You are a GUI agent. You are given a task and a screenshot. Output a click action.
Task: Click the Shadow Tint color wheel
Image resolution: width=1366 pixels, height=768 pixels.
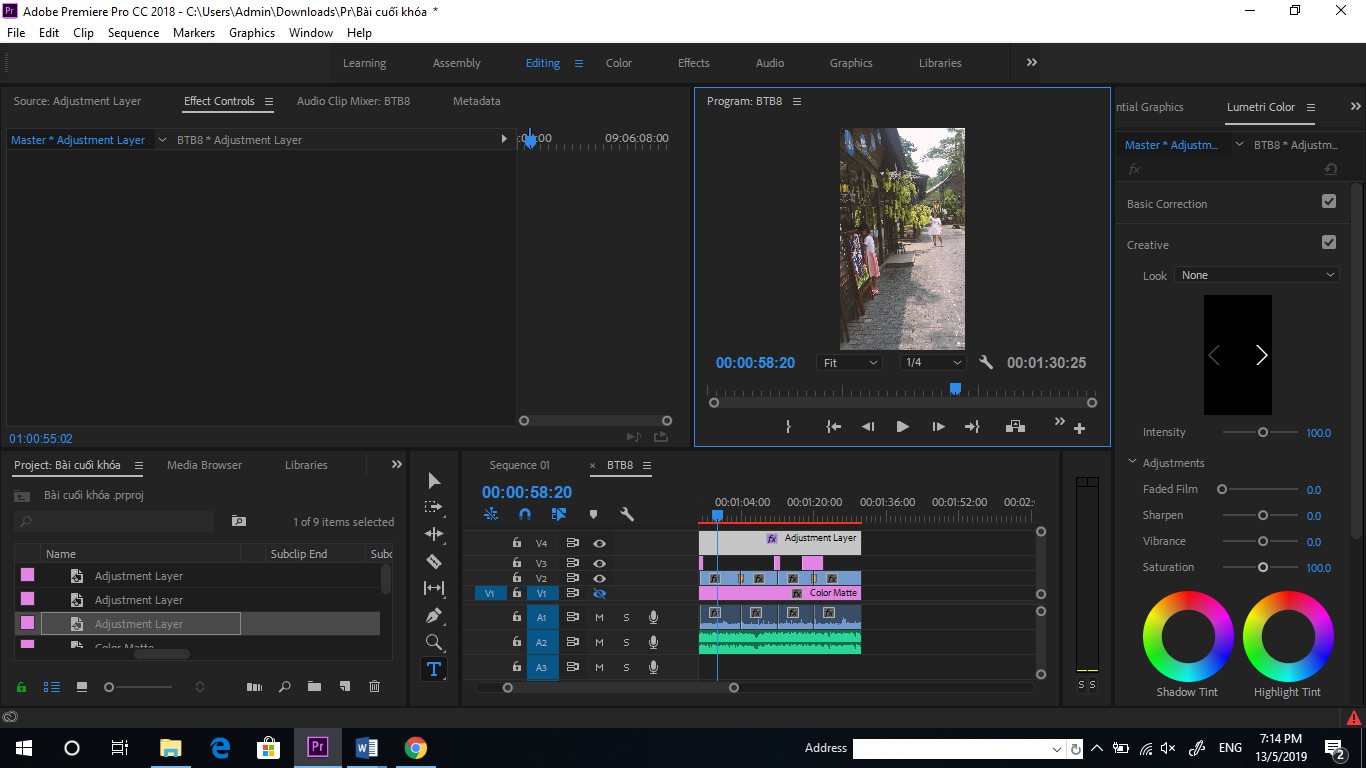click(1187, 636)
